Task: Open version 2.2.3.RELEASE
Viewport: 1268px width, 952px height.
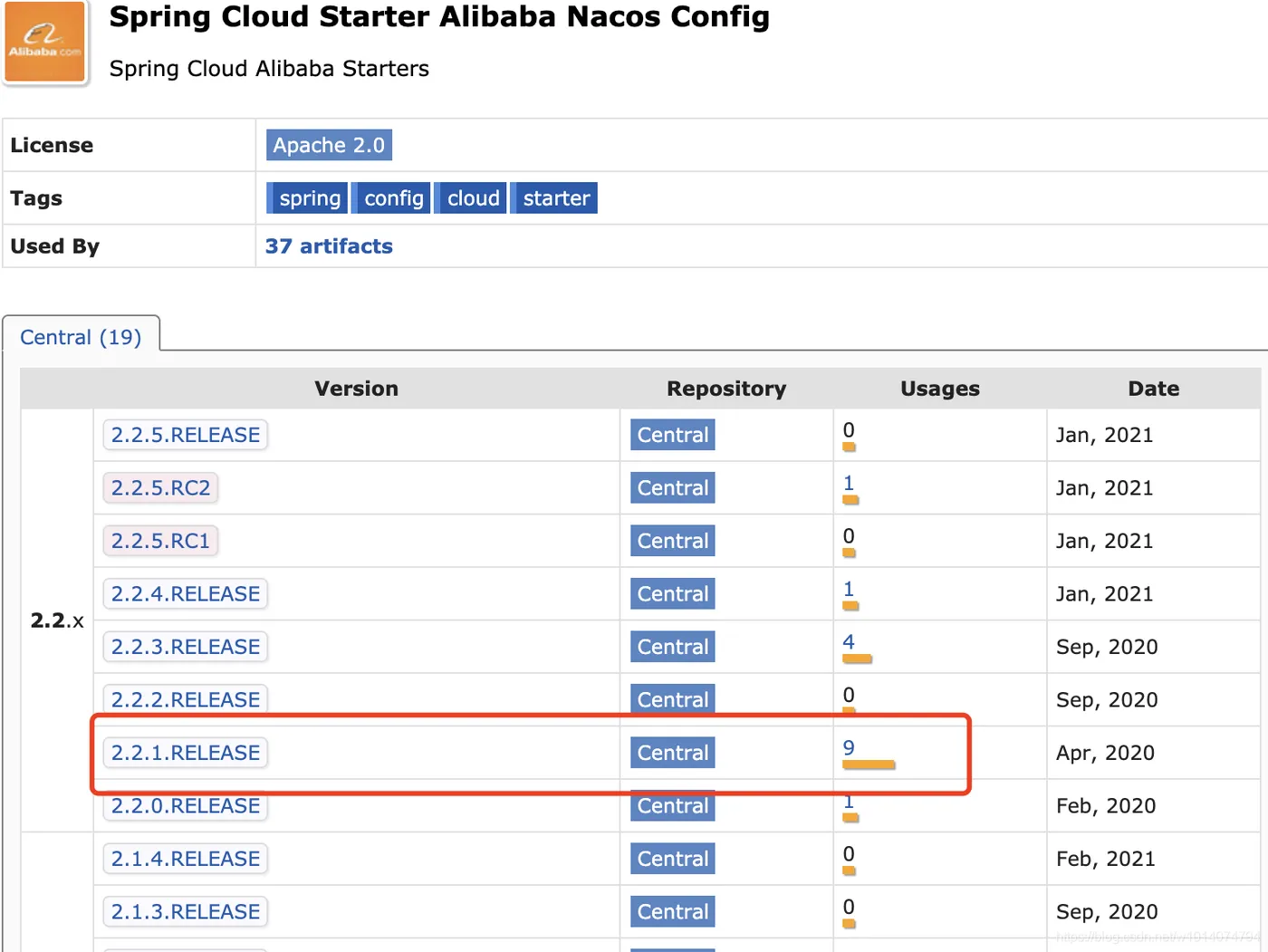Action: pyautogui.click(x=186, y=647)
